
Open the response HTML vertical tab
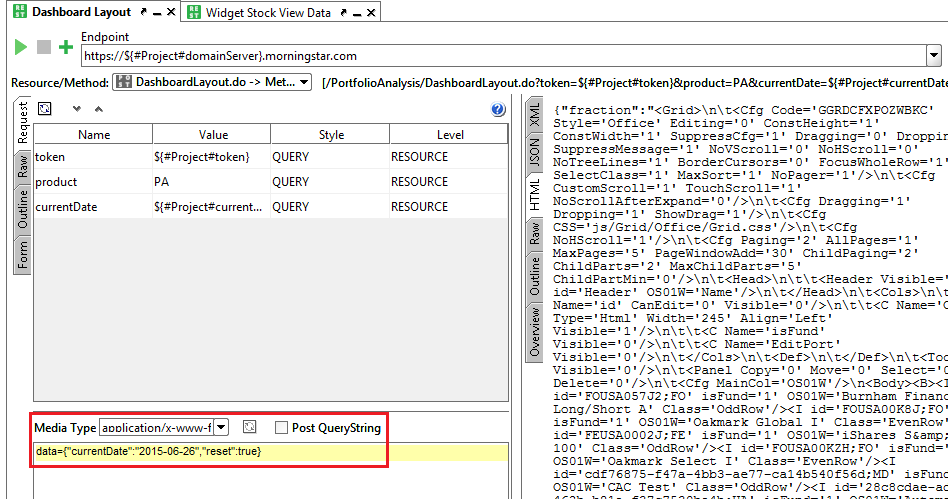point(534,194)
